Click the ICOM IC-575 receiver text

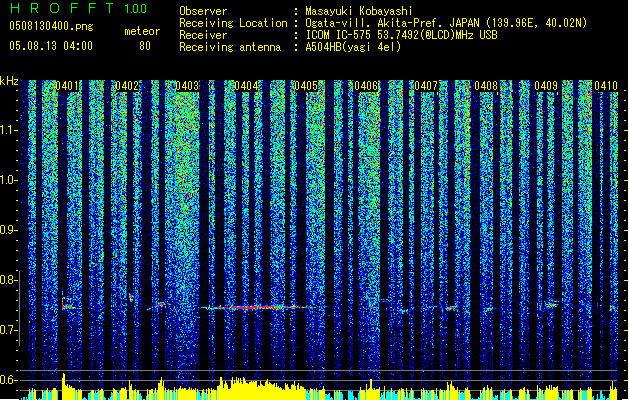pos(402,35)
